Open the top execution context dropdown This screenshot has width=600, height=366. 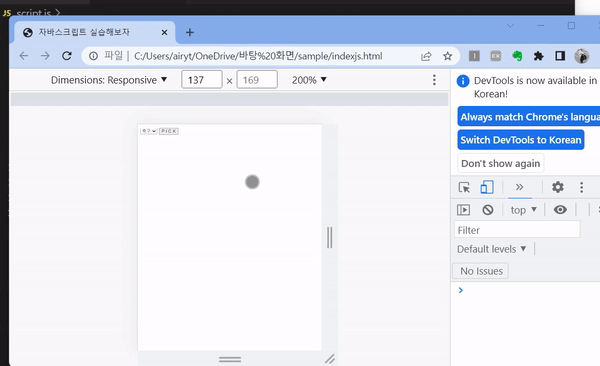(x=523, y=210)
